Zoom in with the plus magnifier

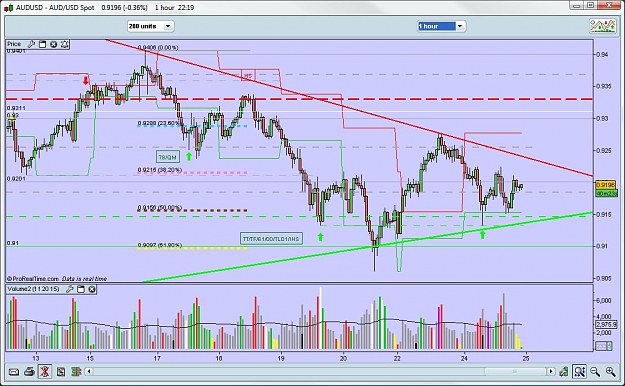click(x=611, y=372)
